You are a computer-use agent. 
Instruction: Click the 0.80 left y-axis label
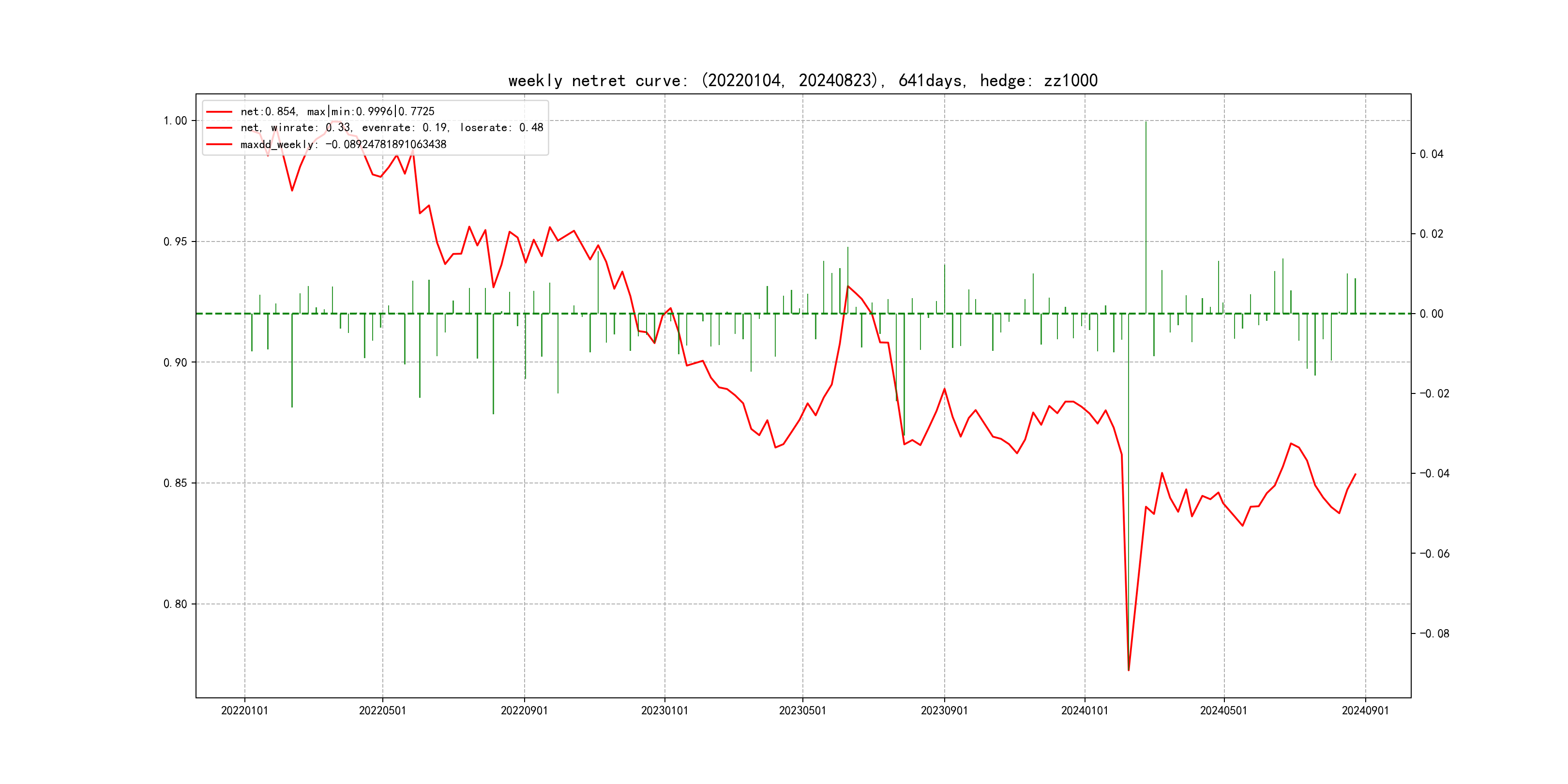(x=175, y=604)
